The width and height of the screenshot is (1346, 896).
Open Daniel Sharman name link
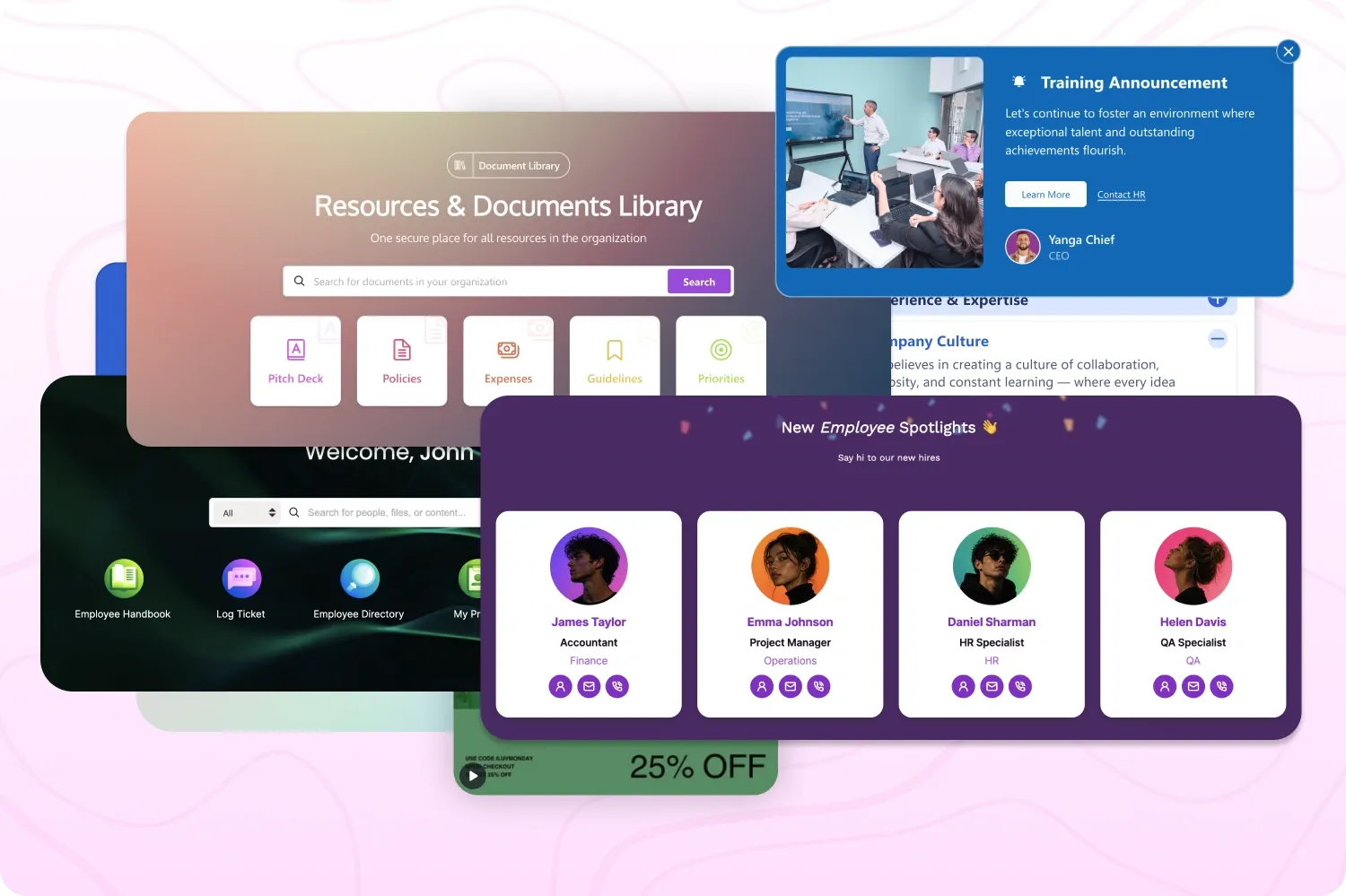pyautogui.click(x=992, y=622)
